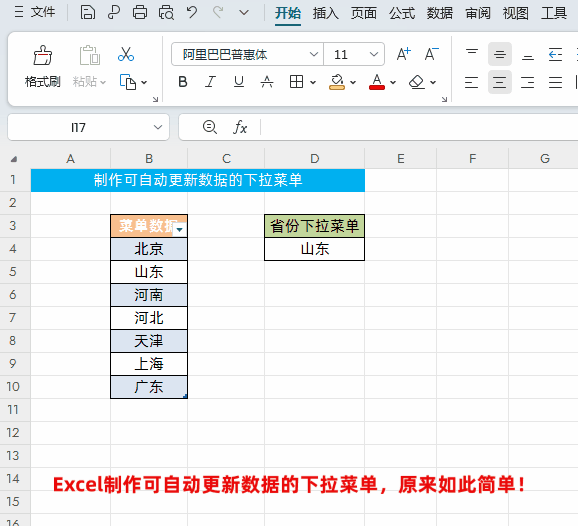Switch to the 数据 tab
Image resolution: width=578 pixels, height=526 pixels.
point(440,13)
